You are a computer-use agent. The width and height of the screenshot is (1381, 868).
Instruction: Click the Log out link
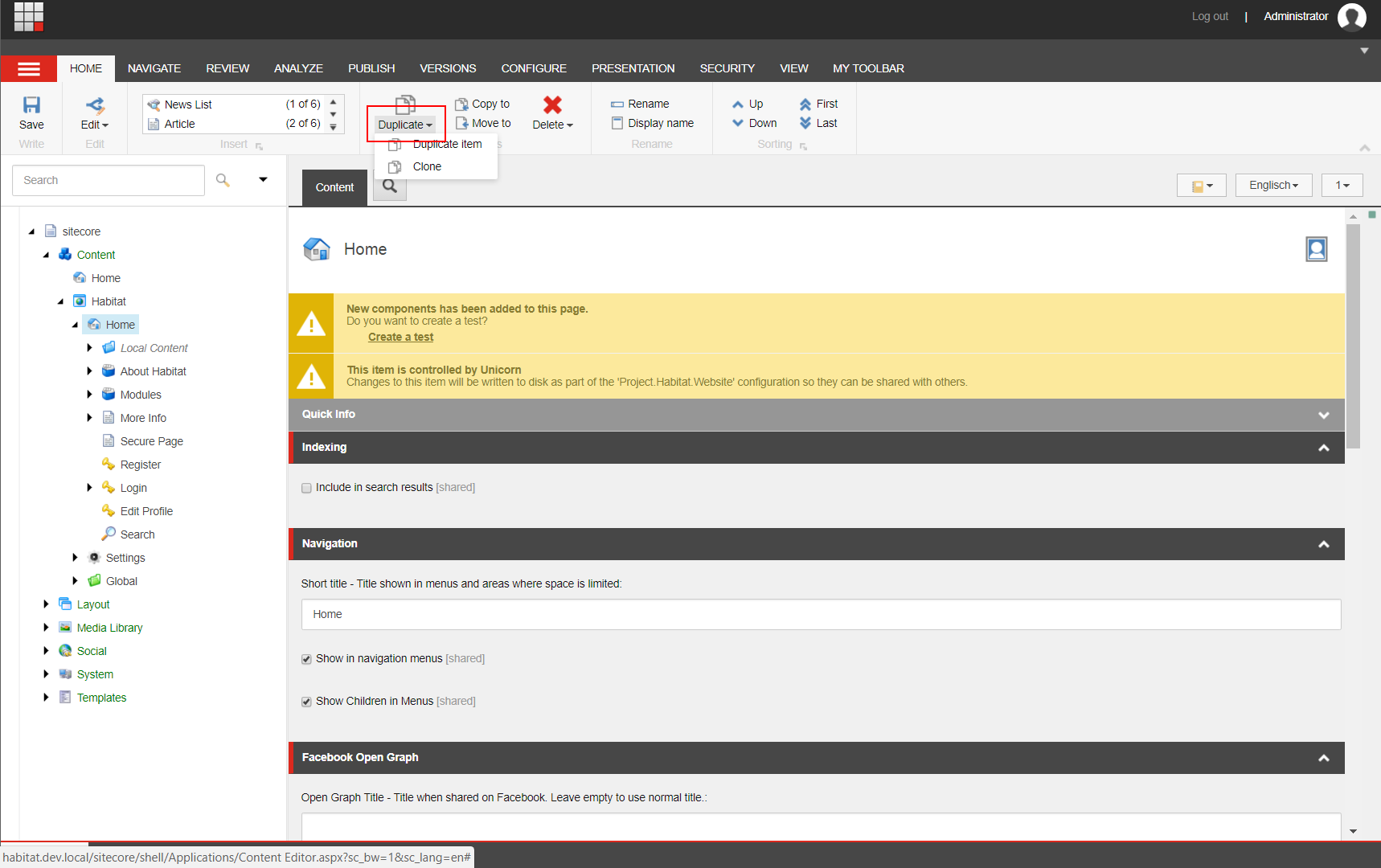pyautogui.click(x=1210, y=16)
